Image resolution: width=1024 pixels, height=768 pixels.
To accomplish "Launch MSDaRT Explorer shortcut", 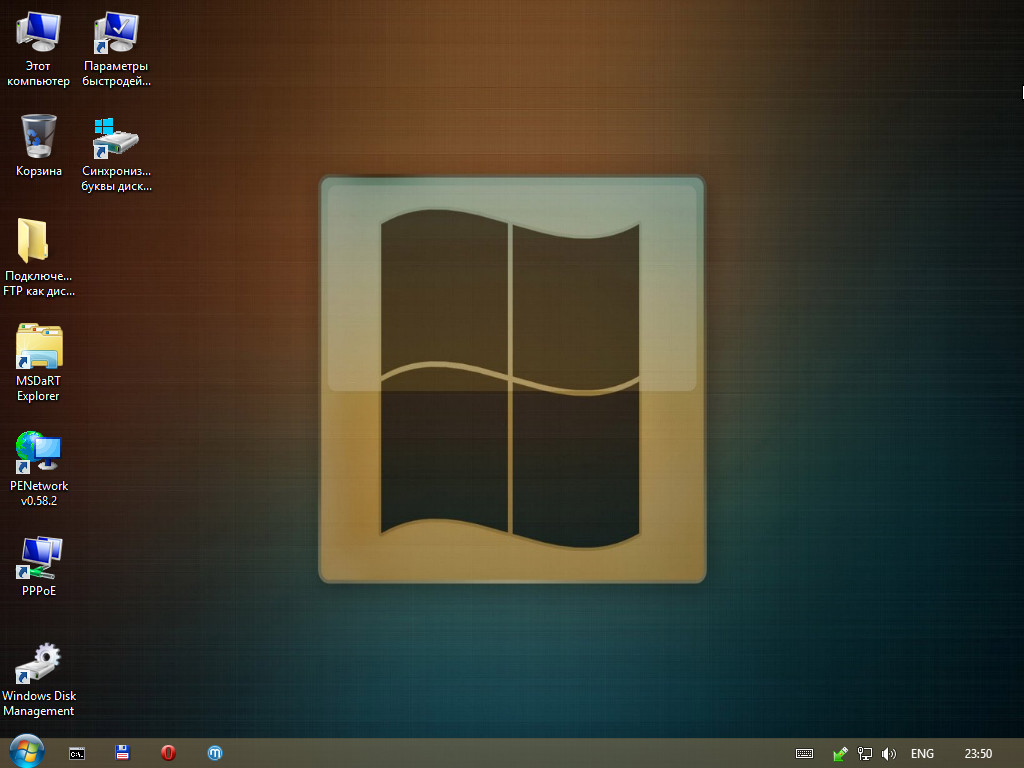I will click(38, 347).
